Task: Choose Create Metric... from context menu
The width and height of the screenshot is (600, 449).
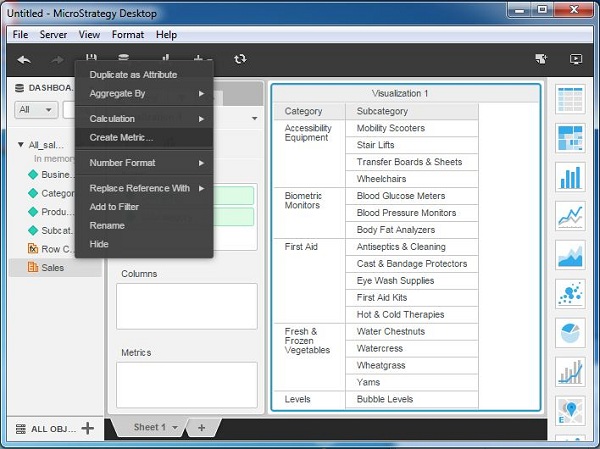Action: click(122, 137)
